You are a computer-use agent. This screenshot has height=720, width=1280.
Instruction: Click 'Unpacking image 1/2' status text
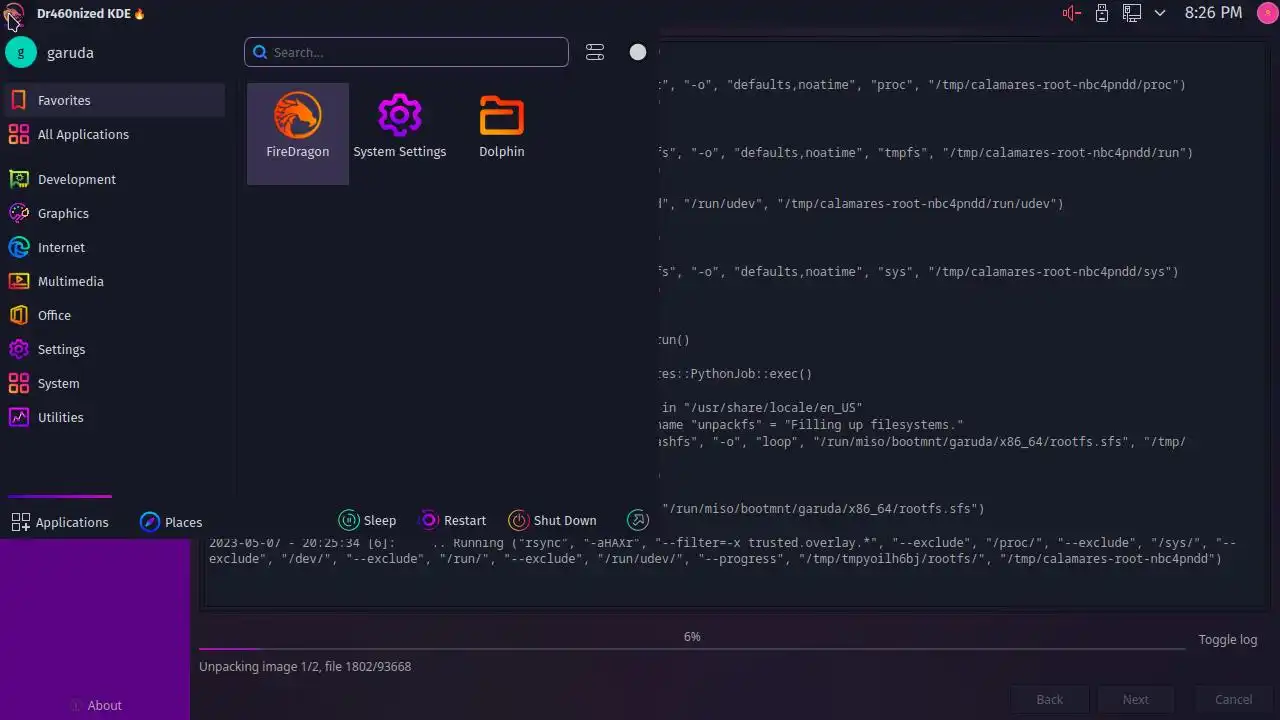click(305, 666)
